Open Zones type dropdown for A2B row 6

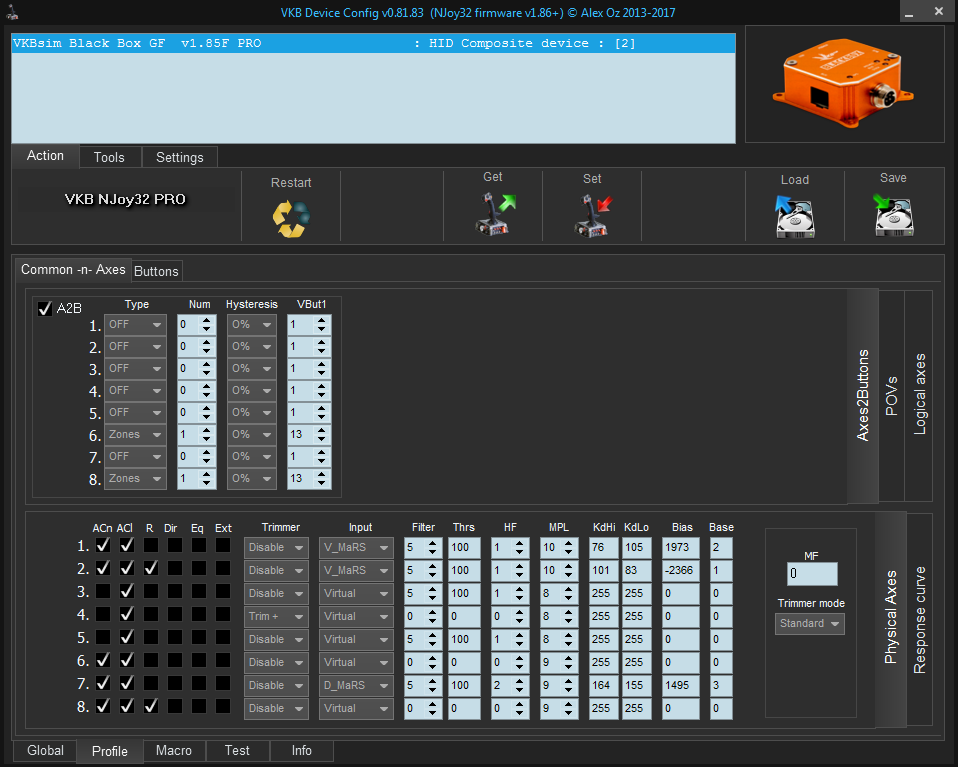click(x=135, y=435)
